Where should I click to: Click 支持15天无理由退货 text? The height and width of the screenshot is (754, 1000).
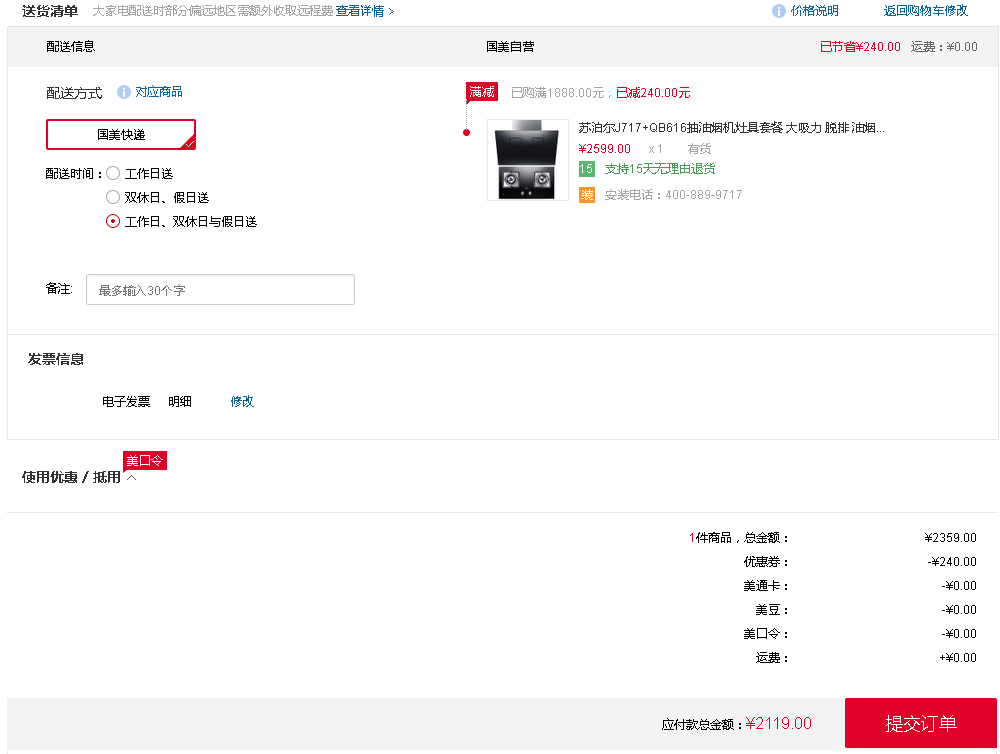[x=660, y=169]
